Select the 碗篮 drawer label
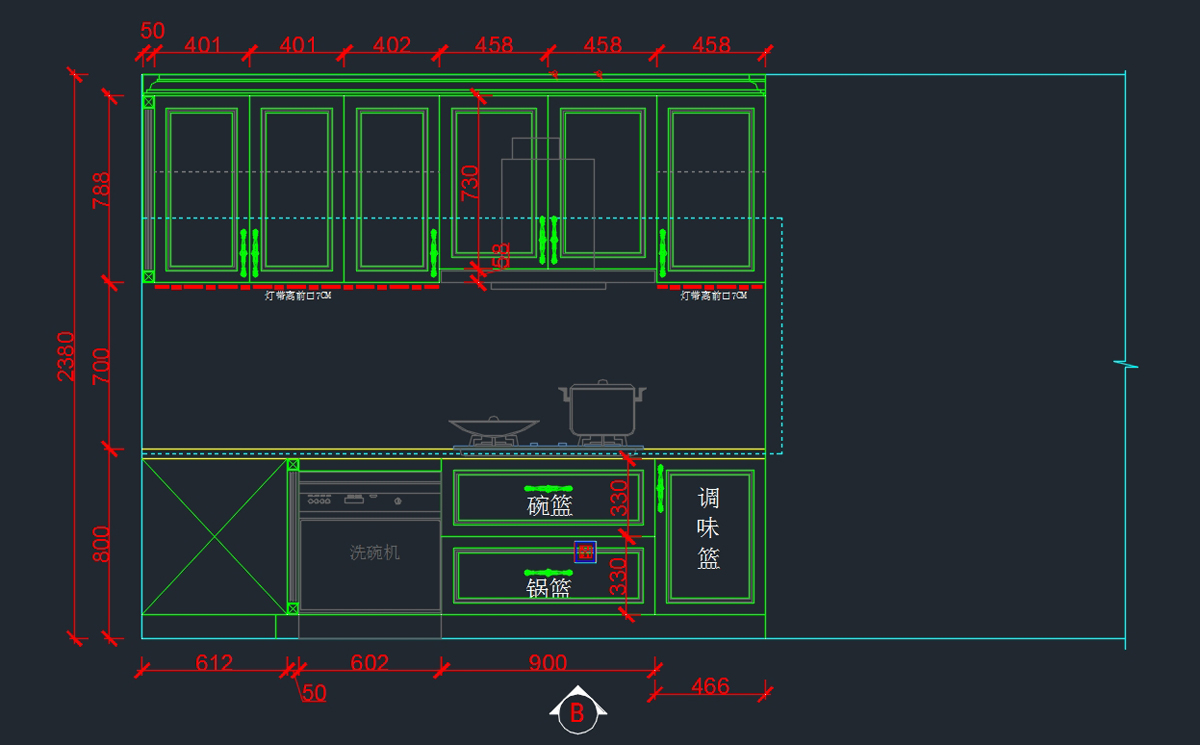The width and height of the screenshot is (1200, 745). click(x=550, y=506)
